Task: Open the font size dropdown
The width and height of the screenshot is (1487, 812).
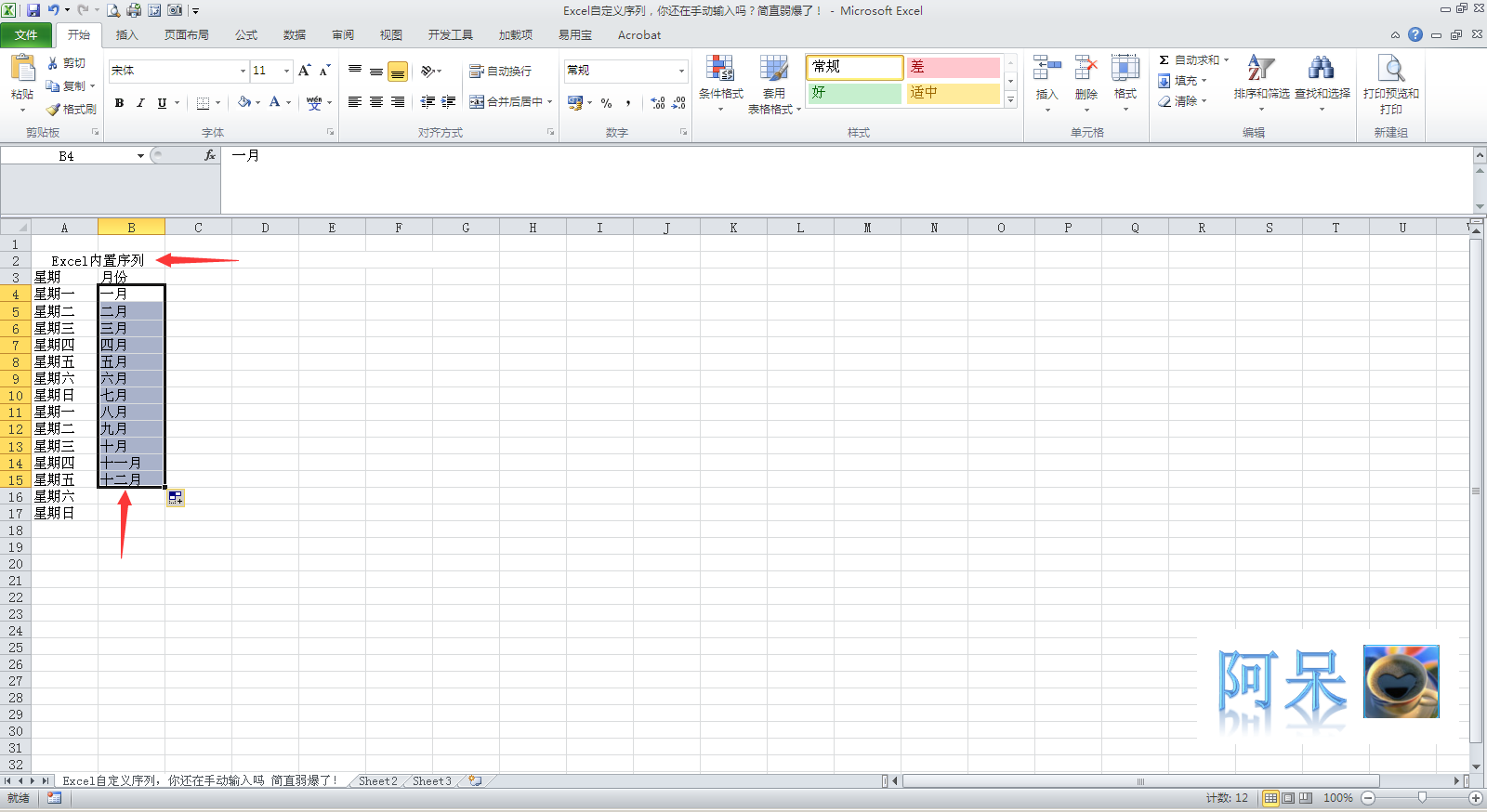Action: tap(287, 71)
